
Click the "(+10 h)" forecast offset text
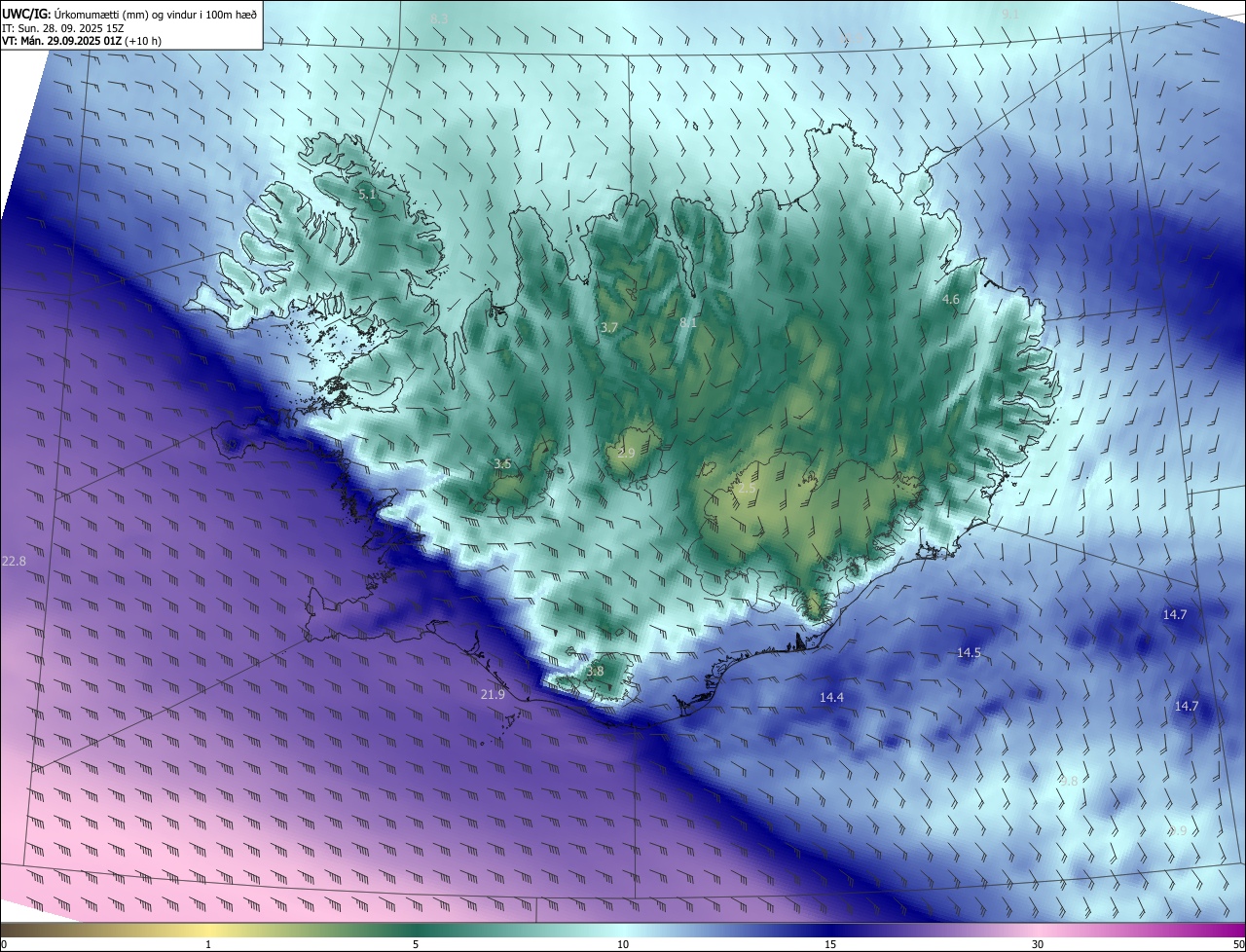tap(143, 41)
